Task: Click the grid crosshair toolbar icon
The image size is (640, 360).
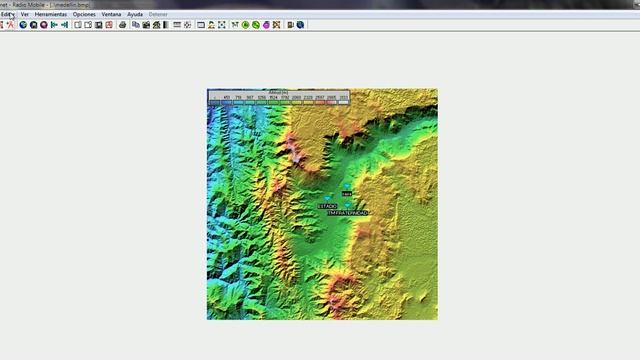Action: pyautogui.click(x=187, y=25)
